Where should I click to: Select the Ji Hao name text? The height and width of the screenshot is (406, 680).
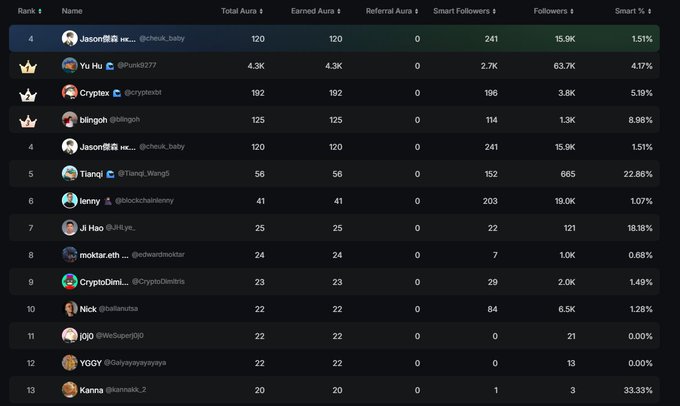click(92, 228)
